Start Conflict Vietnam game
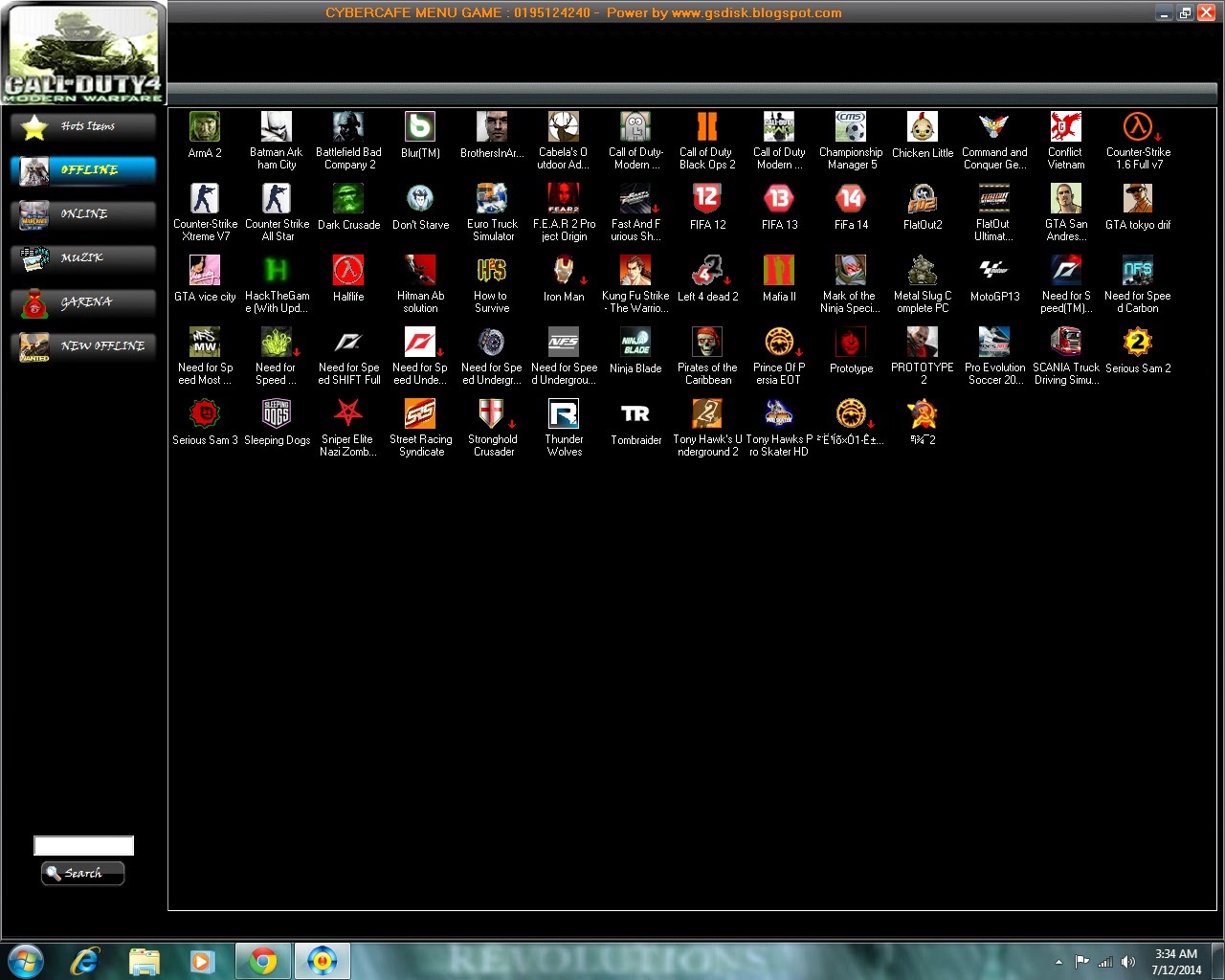1225x980 pixels. 1066,126
